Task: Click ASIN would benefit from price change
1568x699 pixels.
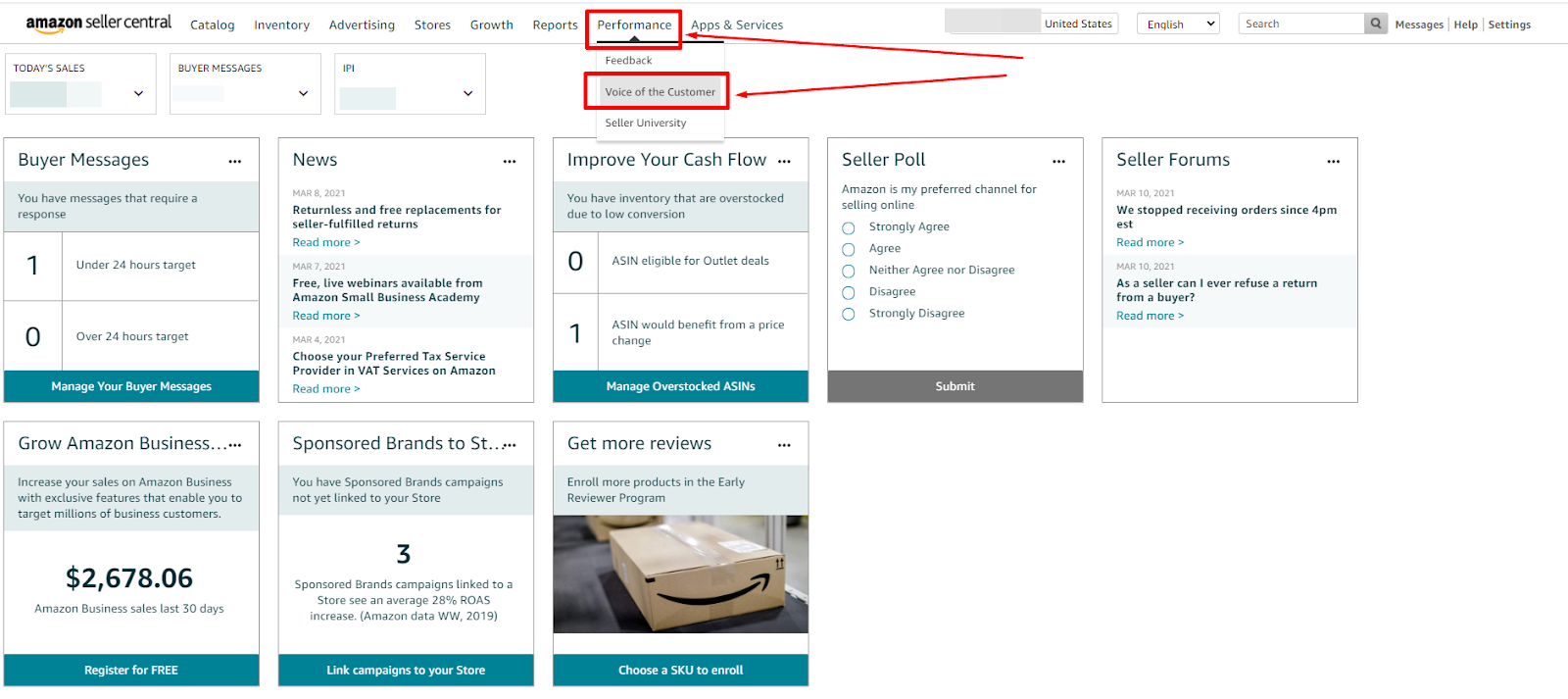Action: [680, 332]
